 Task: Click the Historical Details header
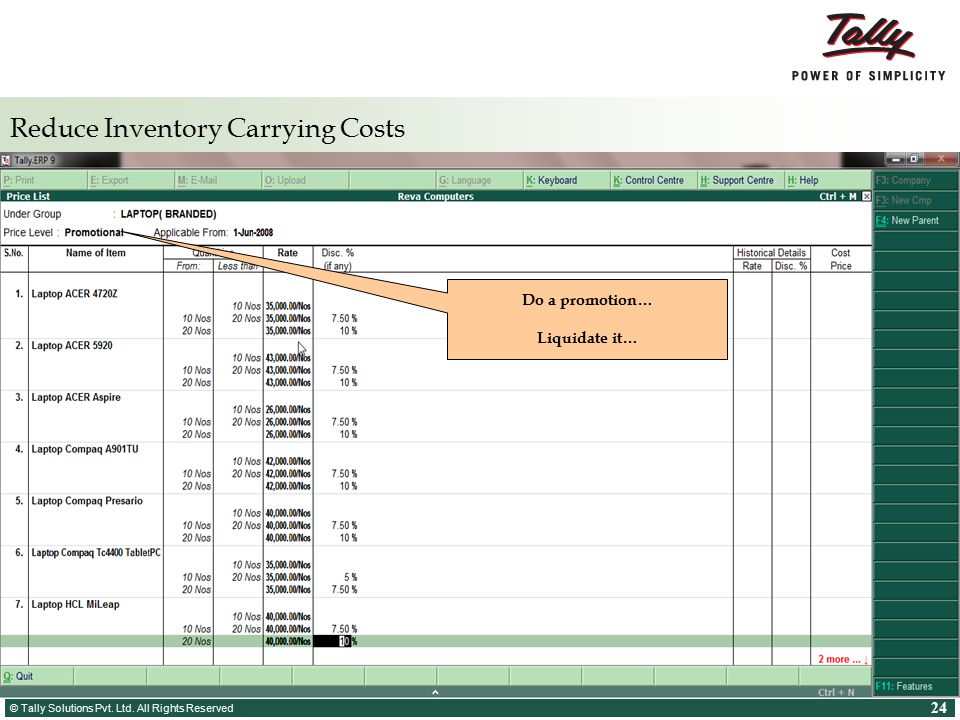[x=771, y=253]
